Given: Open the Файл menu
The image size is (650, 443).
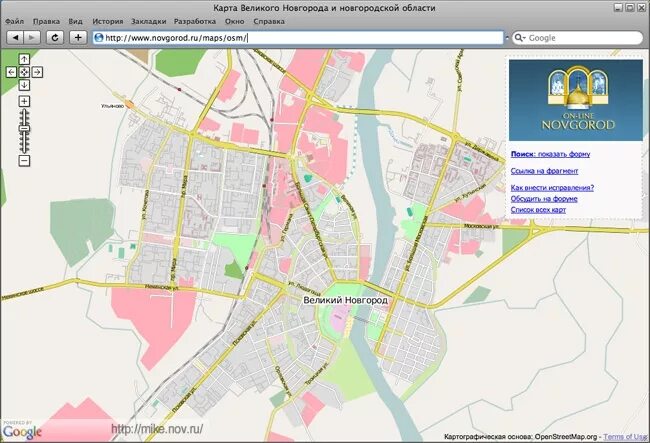Looking at the screenshot, I should click(15, 21).
